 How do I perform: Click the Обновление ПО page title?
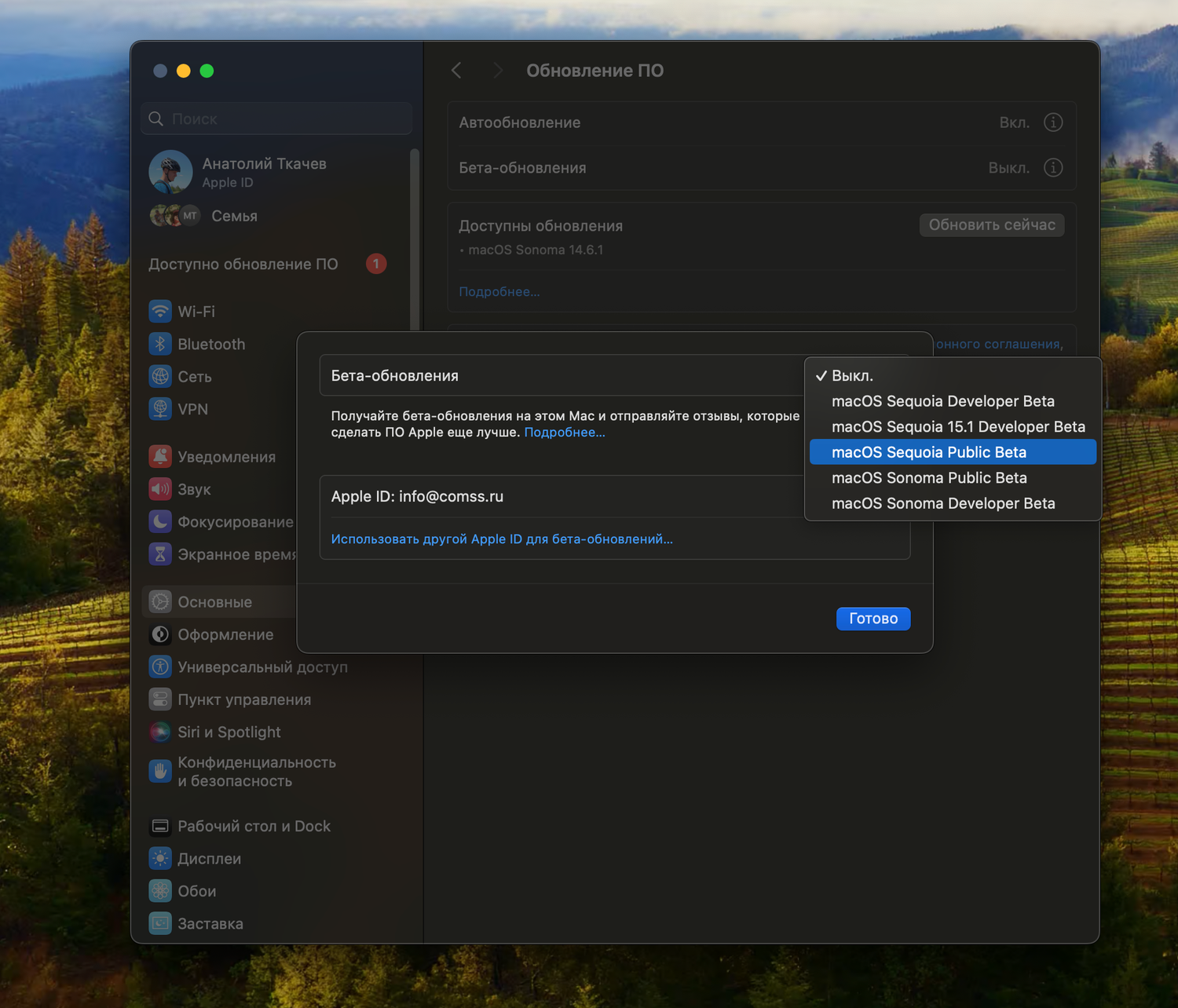click(x=595, y=71)
